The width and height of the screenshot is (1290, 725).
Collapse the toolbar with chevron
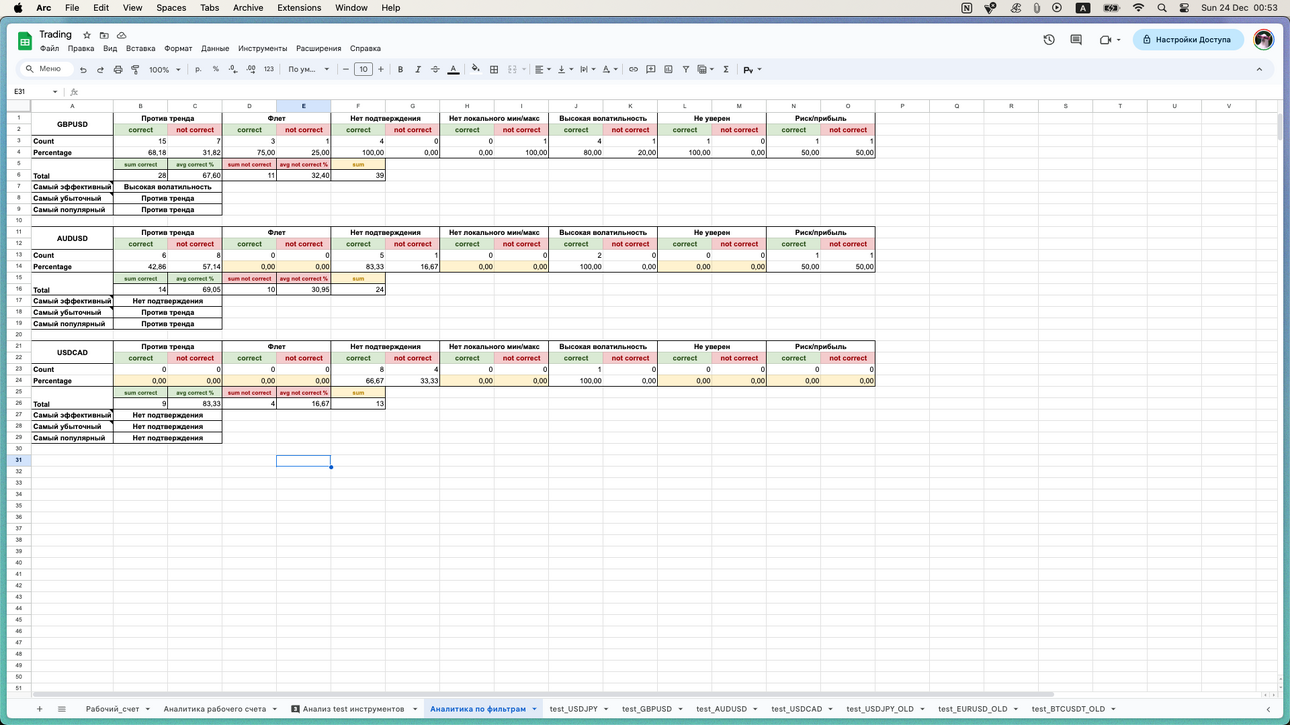coord(1259,69)
